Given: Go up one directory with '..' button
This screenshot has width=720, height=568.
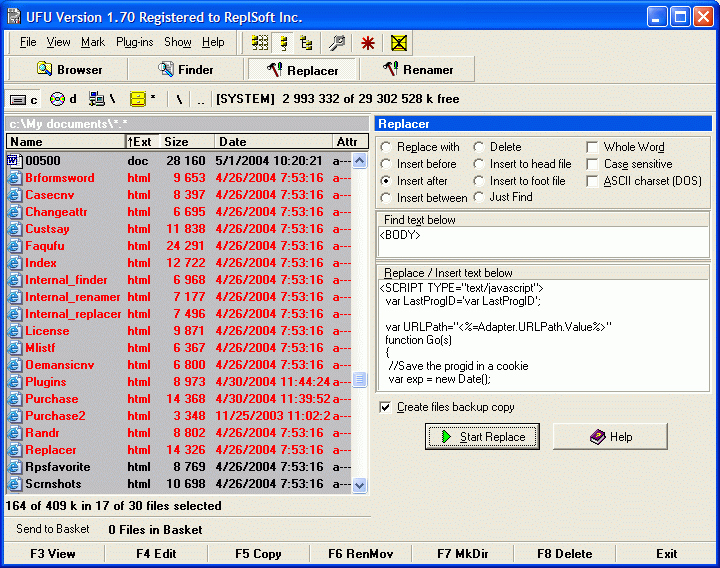Looking at the screenshot, I should (x=201, y=99).
